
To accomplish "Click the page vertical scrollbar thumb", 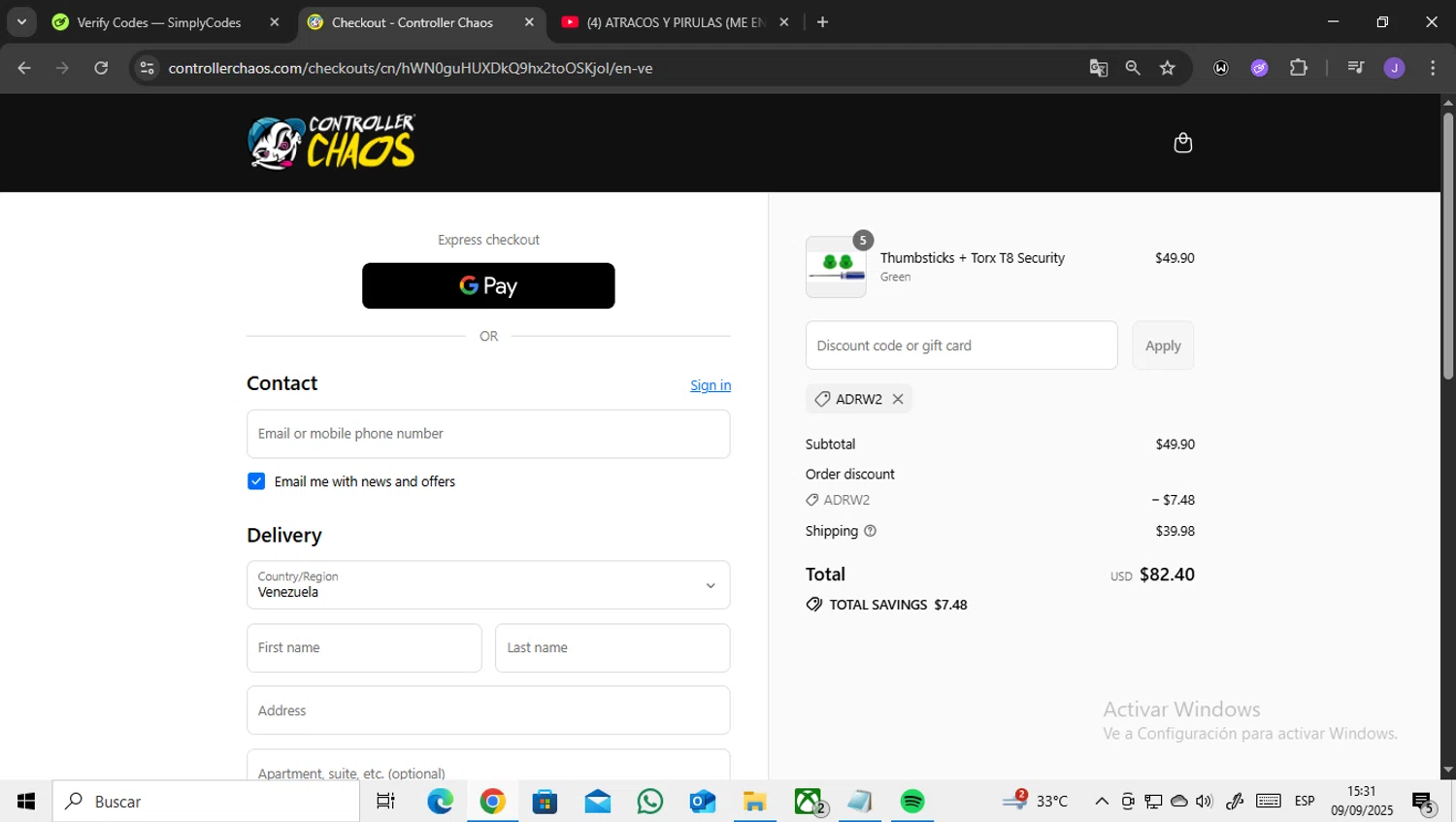I will [x=1448, y=245].
